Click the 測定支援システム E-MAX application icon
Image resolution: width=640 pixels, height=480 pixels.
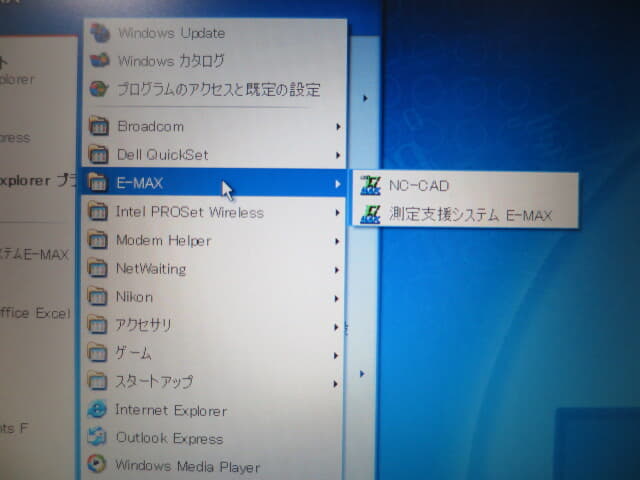click(371, 214)
